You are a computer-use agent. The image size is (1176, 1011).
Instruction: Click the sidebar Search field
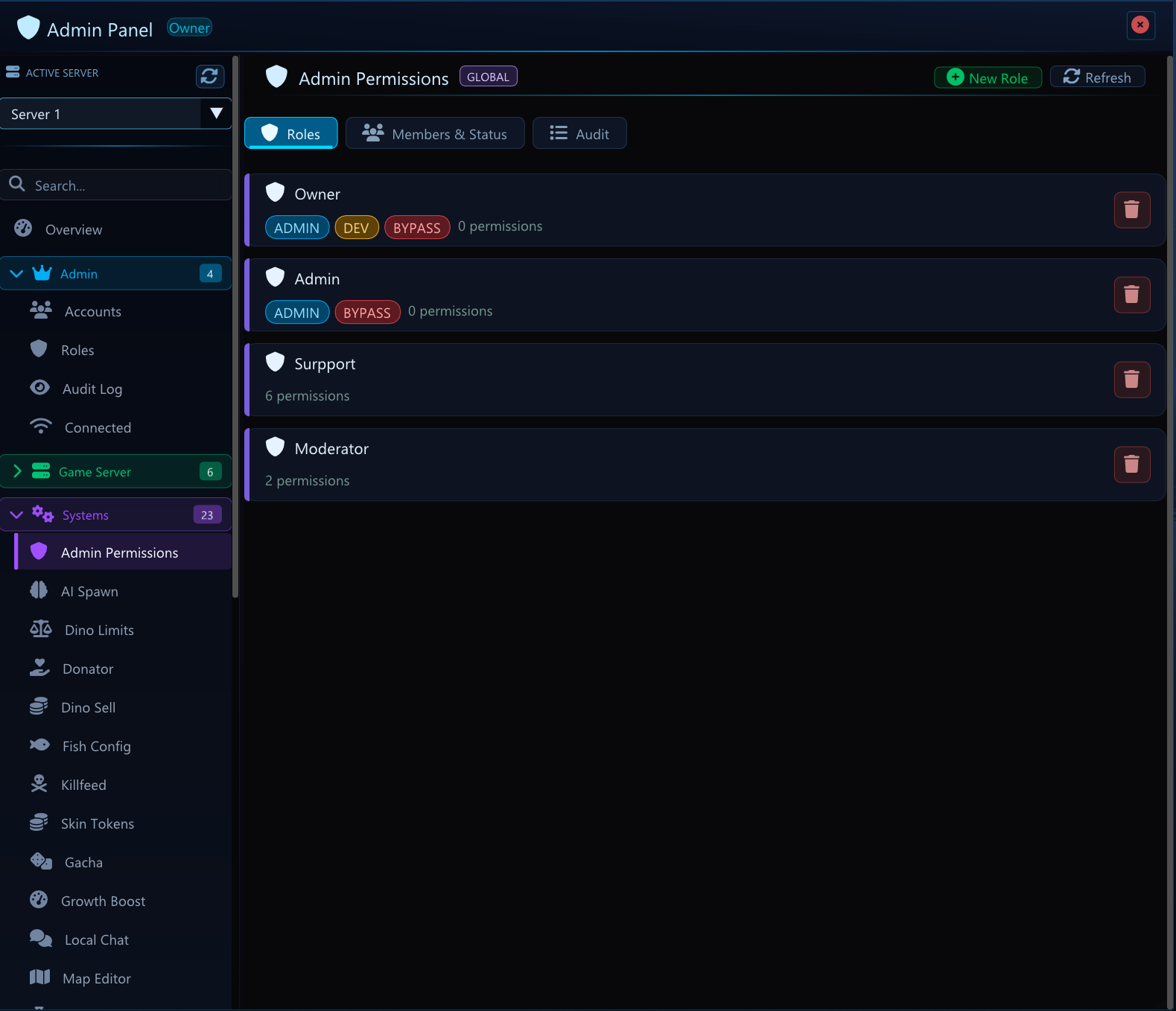tap(116, 185)
